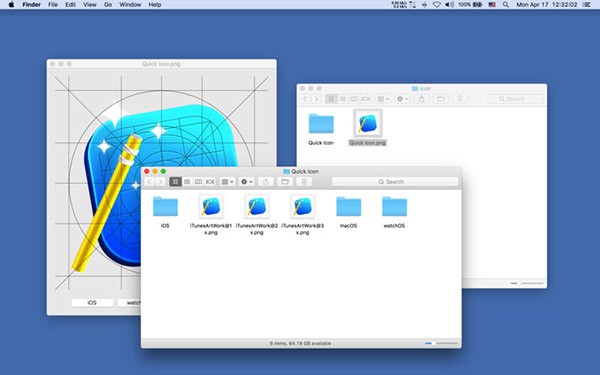The width and height of the screenshot is (600, 375).
Task: Open the File menu
Action: (53, 5)
